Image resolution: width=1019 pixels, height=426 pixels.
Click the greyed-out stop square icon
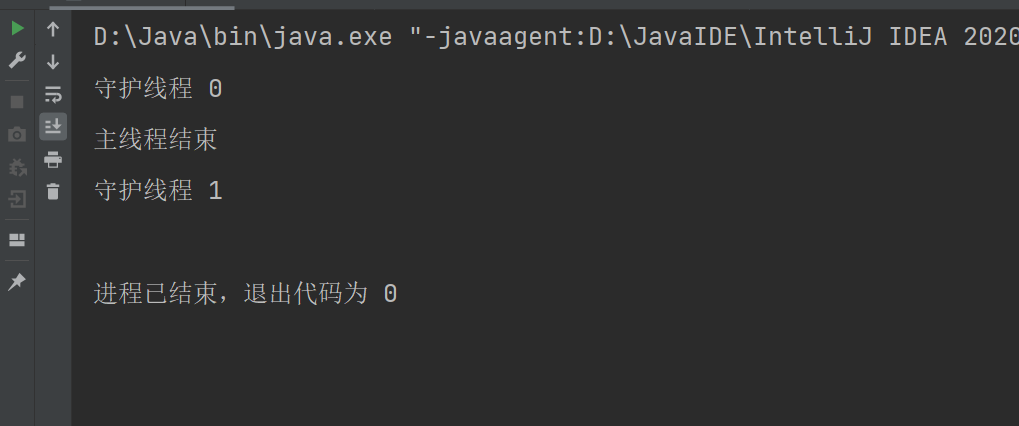coord(18,102)
